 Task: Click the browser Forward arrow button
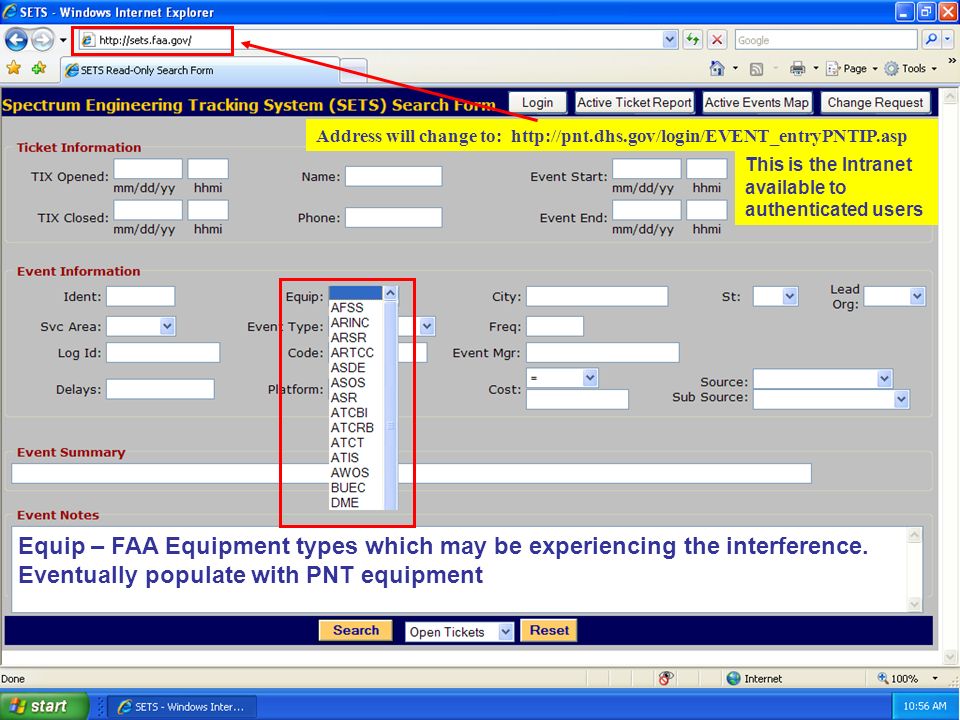(x=42, y=40)
